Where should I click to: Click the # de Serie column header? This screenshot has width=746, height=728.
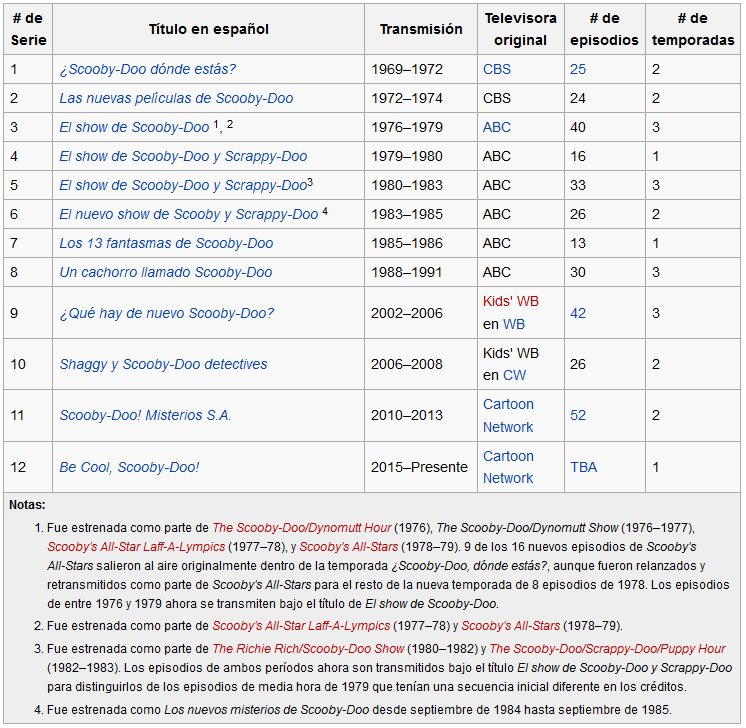pos(28,30)
